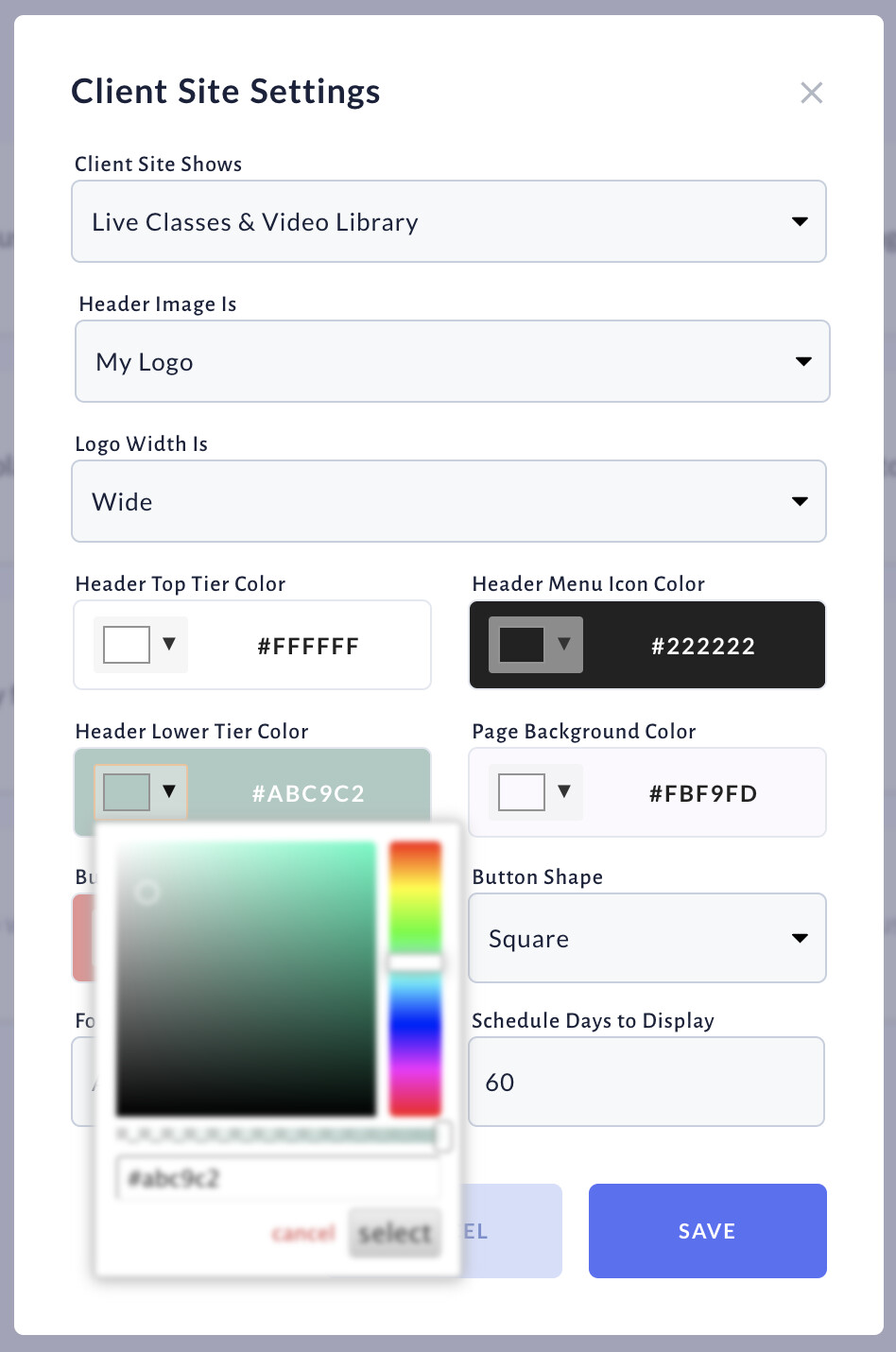Image resolution: width=896 pixels, height=1352 pixels.
Task: Close the Client Site Settings dialog
Action: (x=811, y=93)
